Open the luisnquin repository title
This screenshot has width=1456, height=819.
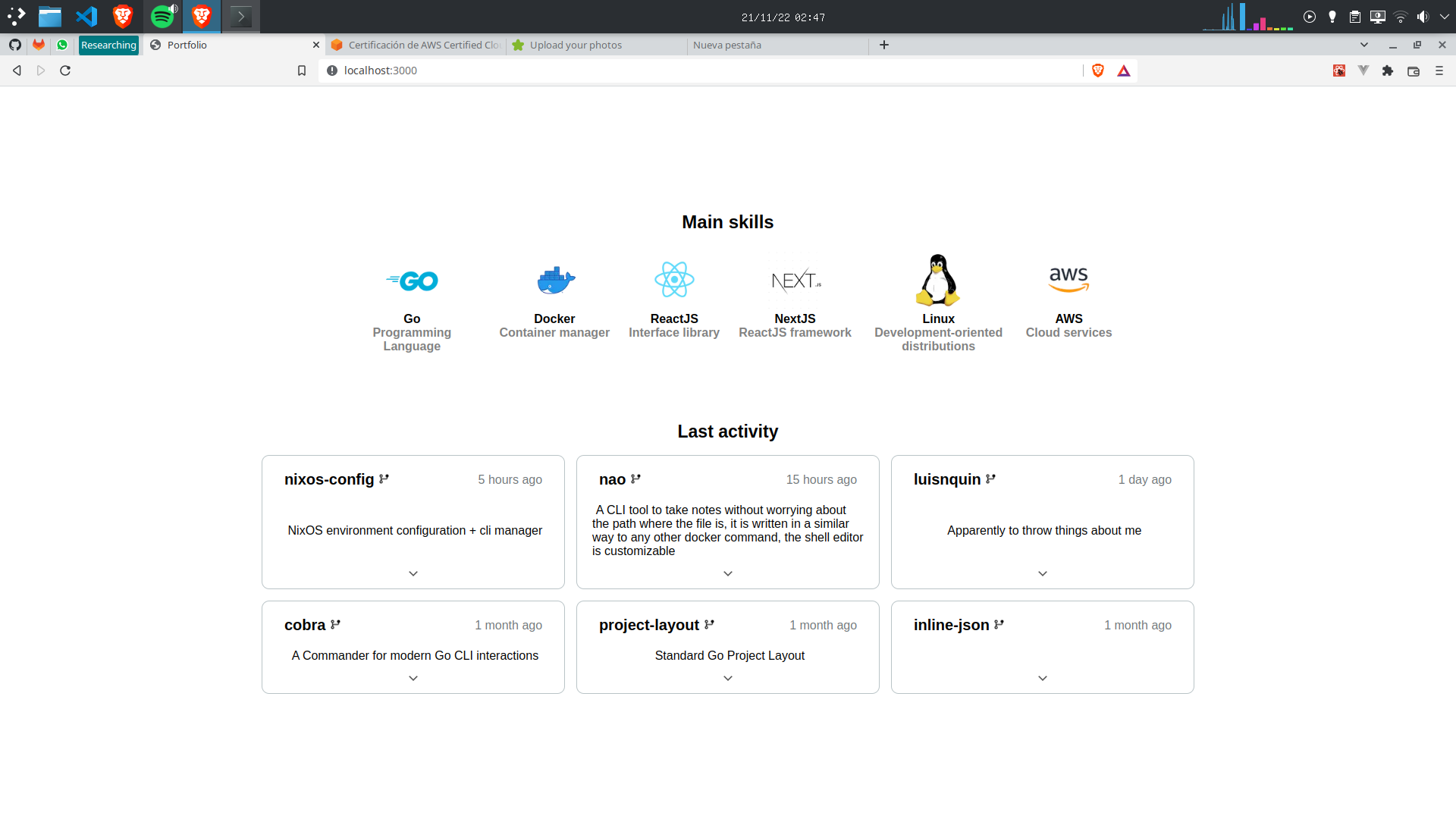point(947,479)
